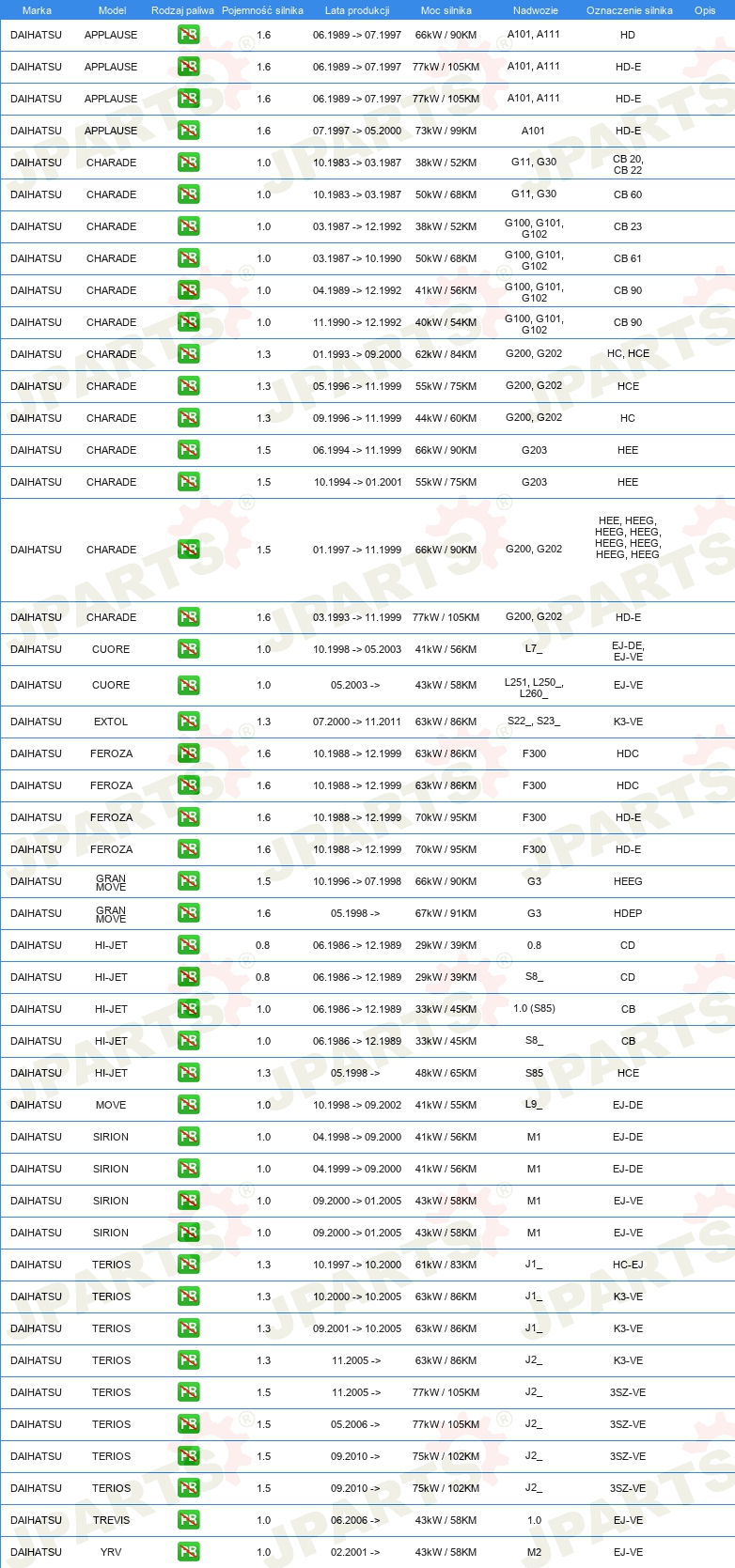Click fuel icon in TERIOS HC-EJ row
This screenshot has height=1568, width=735.
click(188, 1265)
